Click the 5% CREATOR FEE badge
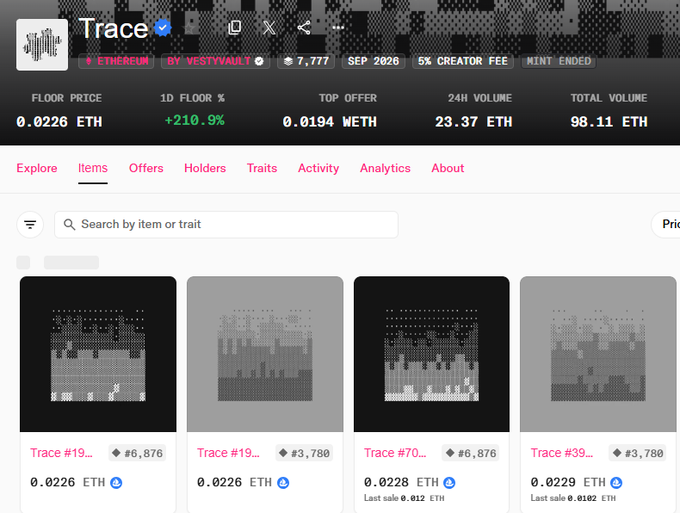This screenshot has height=513, width=680. point(463,61)
